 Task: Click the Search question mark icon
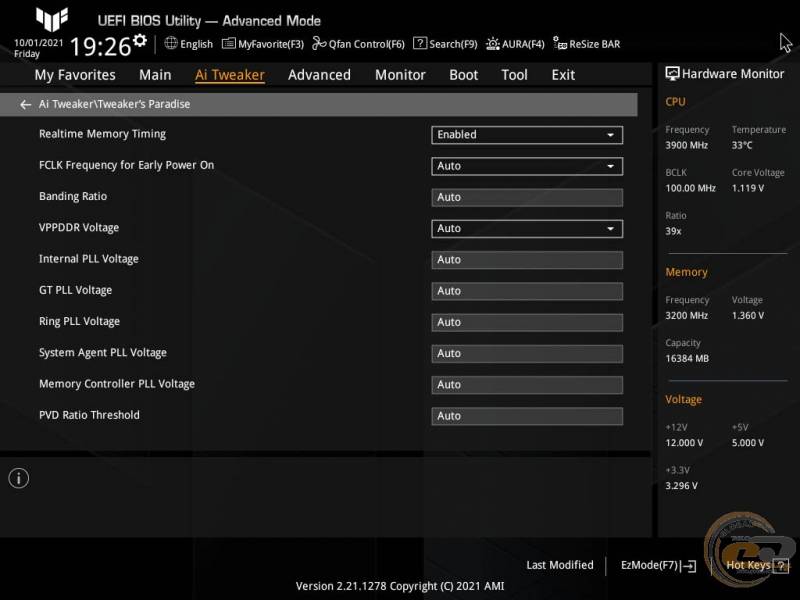click(x=419, y=43)
